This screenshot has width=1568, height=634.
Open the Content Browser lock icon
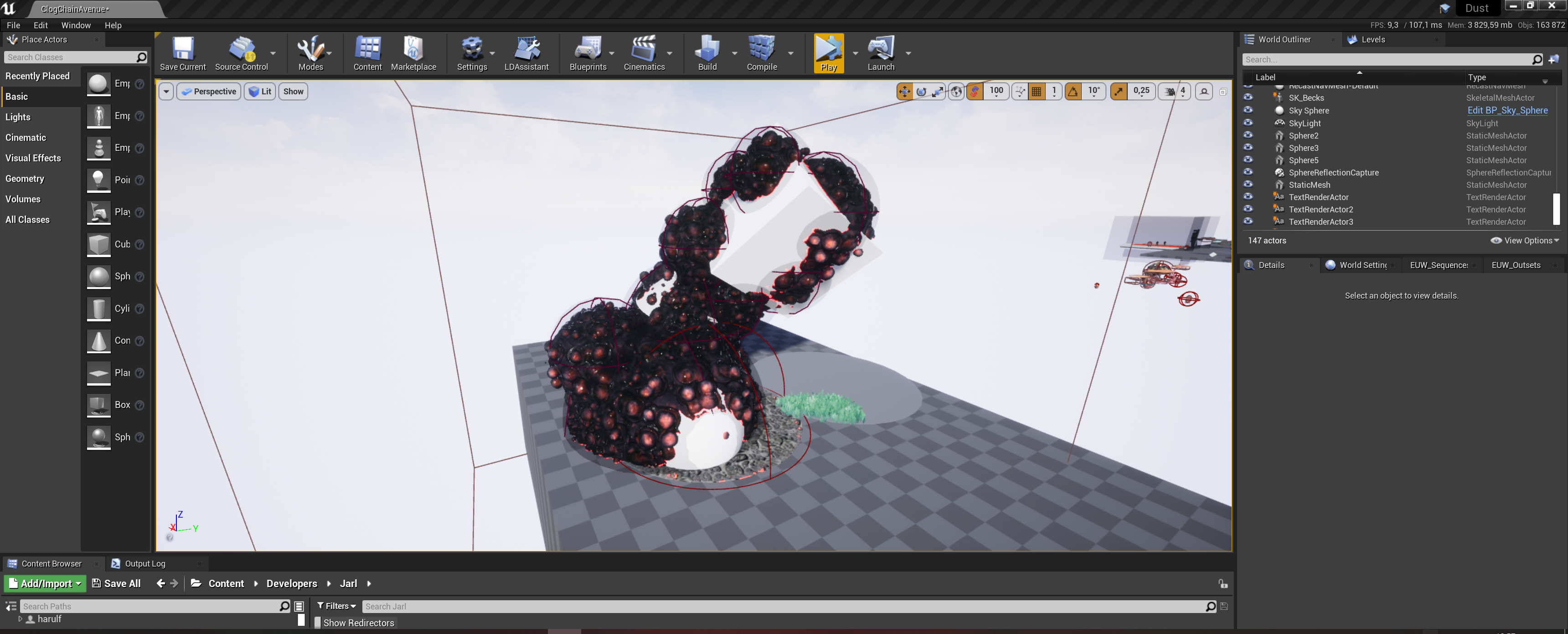[x=1223, y=583]
